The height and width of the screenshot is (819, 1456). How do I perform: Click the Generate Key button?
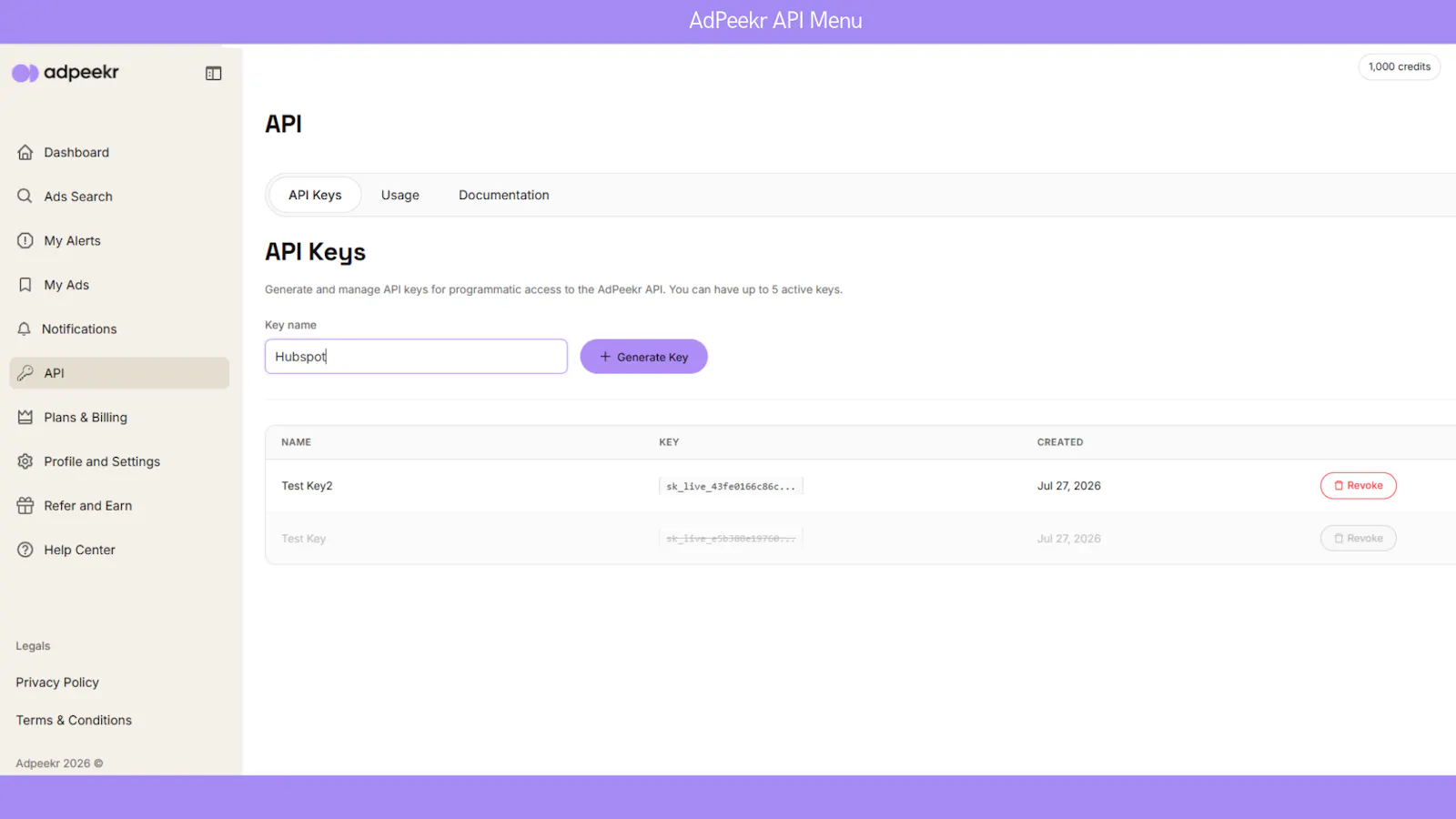tap(643, 357)
